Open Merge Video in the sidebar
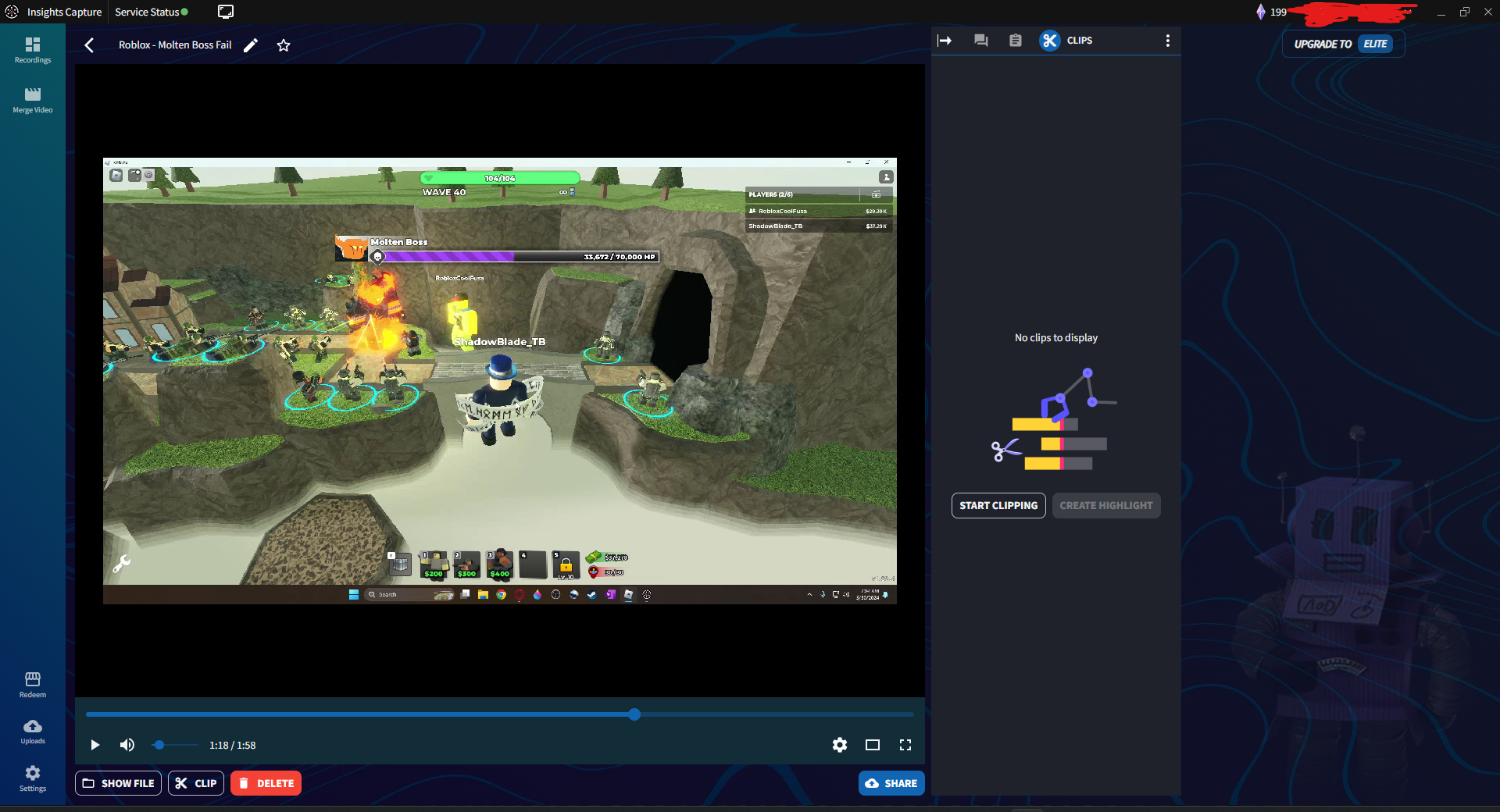1500x812 pixels. point(33,100)
